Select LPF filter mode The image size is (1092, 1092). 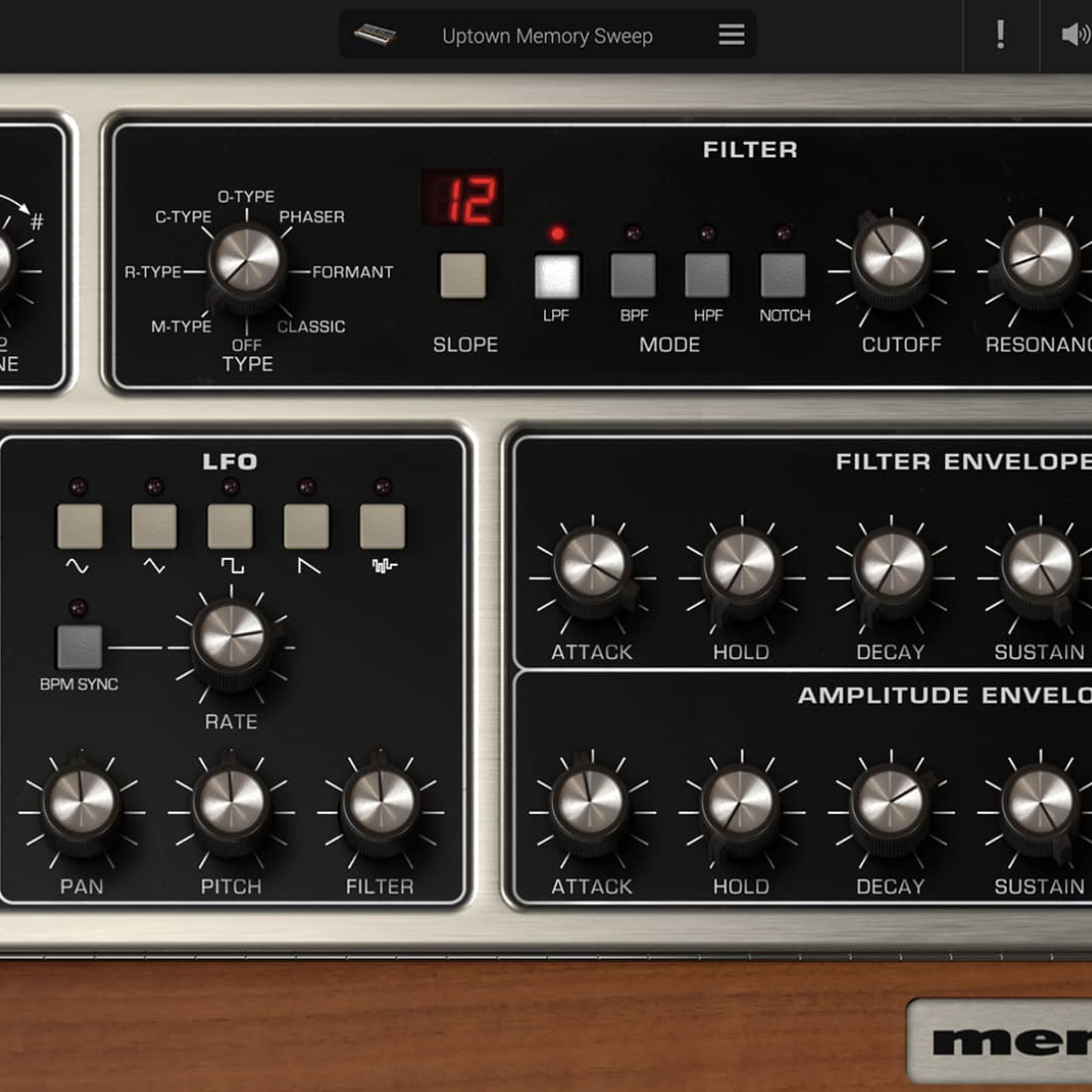557,276
